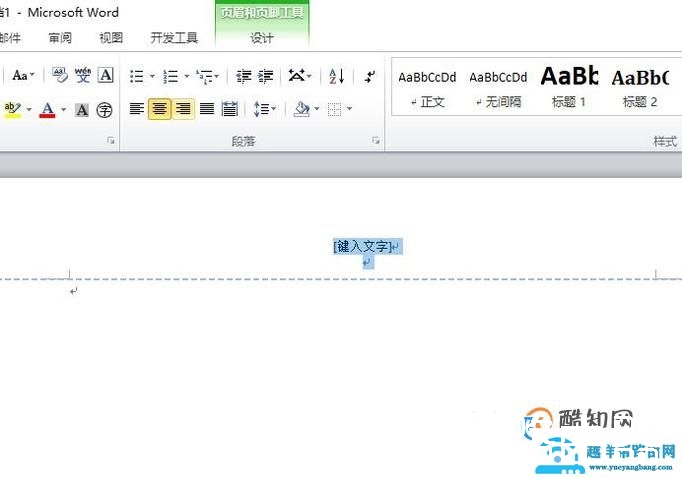
Task: Switch to the 设计 tab
Action: [x=261, y=38]
